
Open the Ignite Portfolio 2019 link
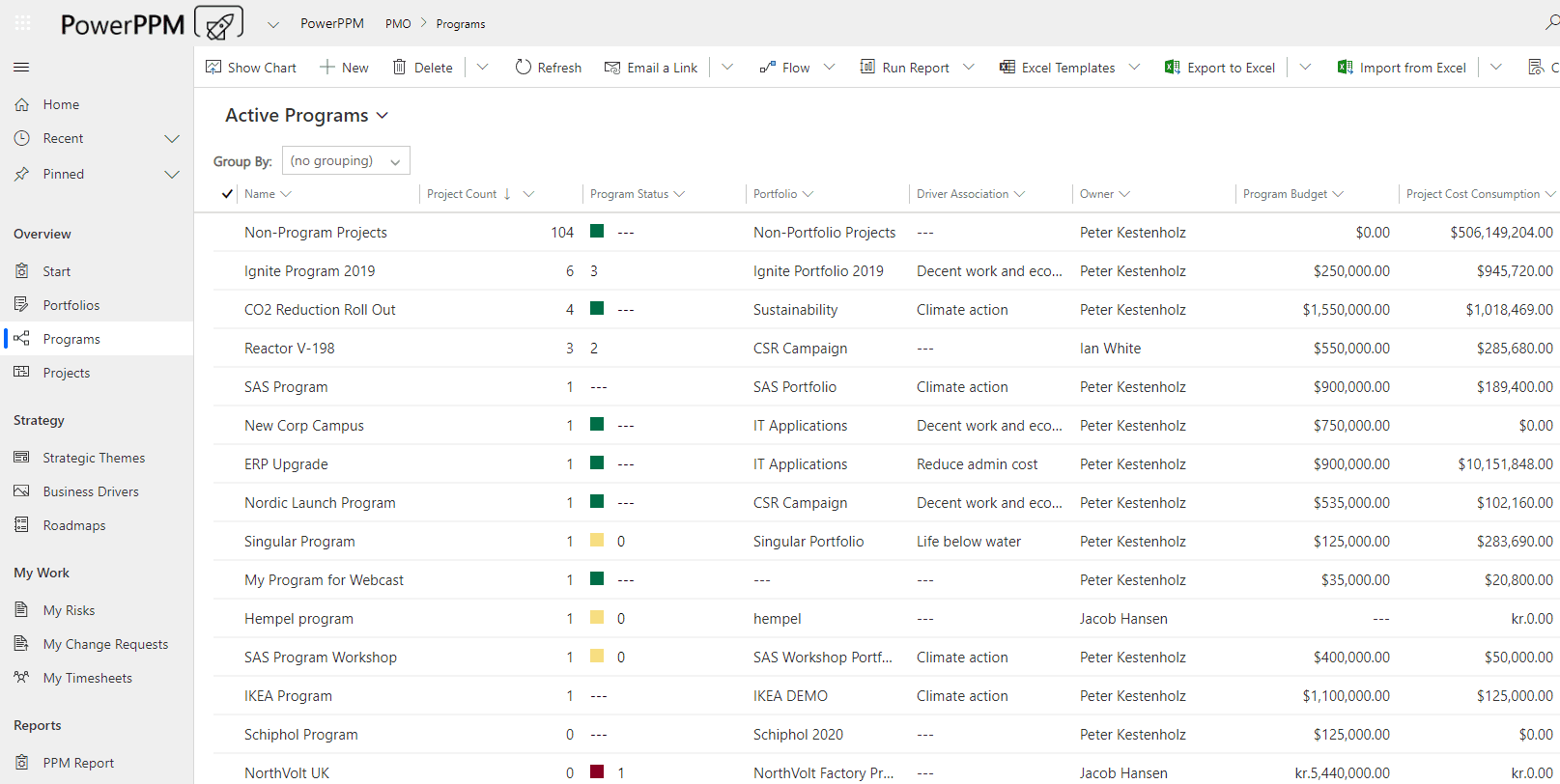point(818,271)
